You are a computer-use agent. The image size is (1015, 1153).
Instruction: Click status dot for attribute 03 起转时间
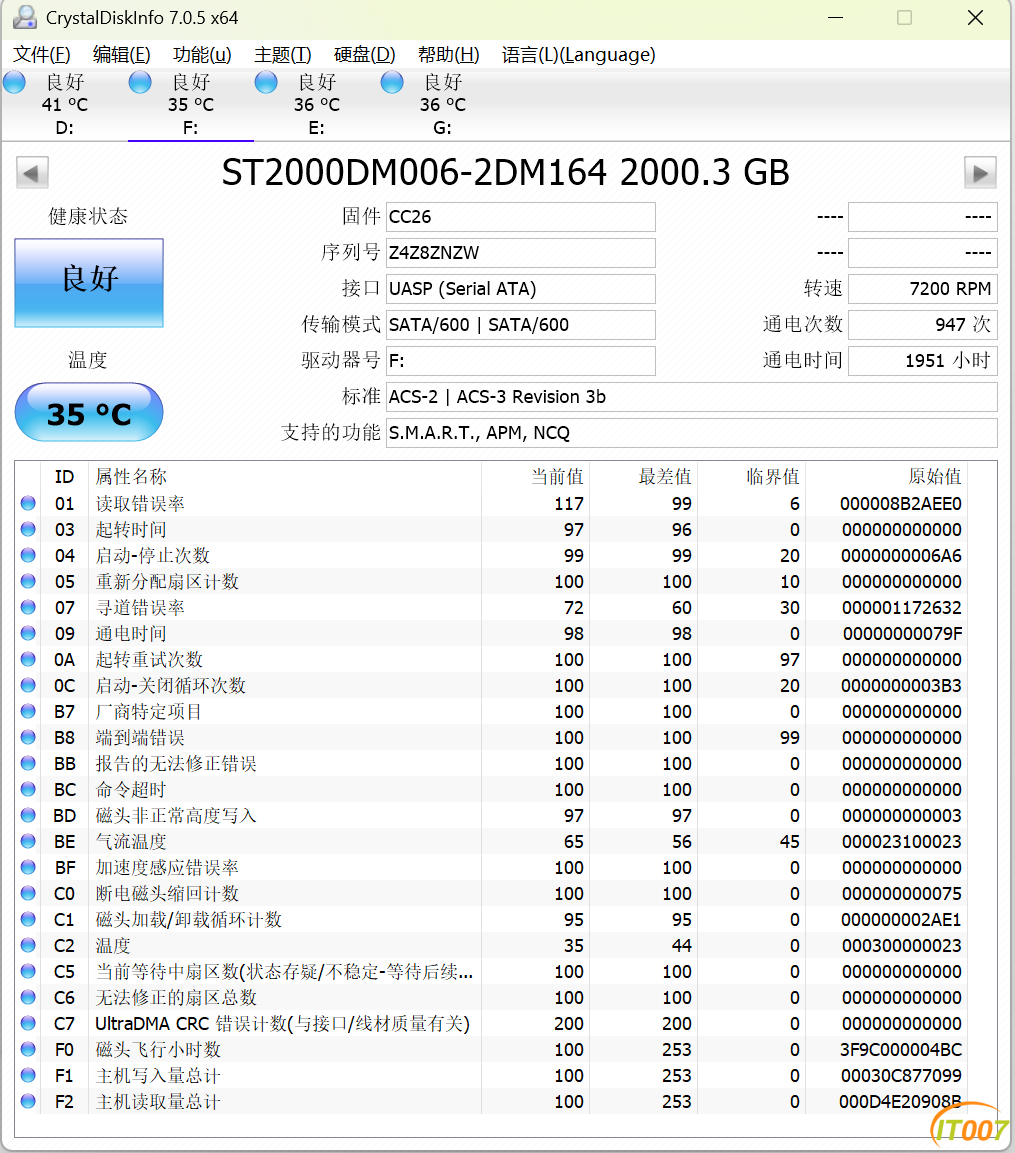(28, 529)
